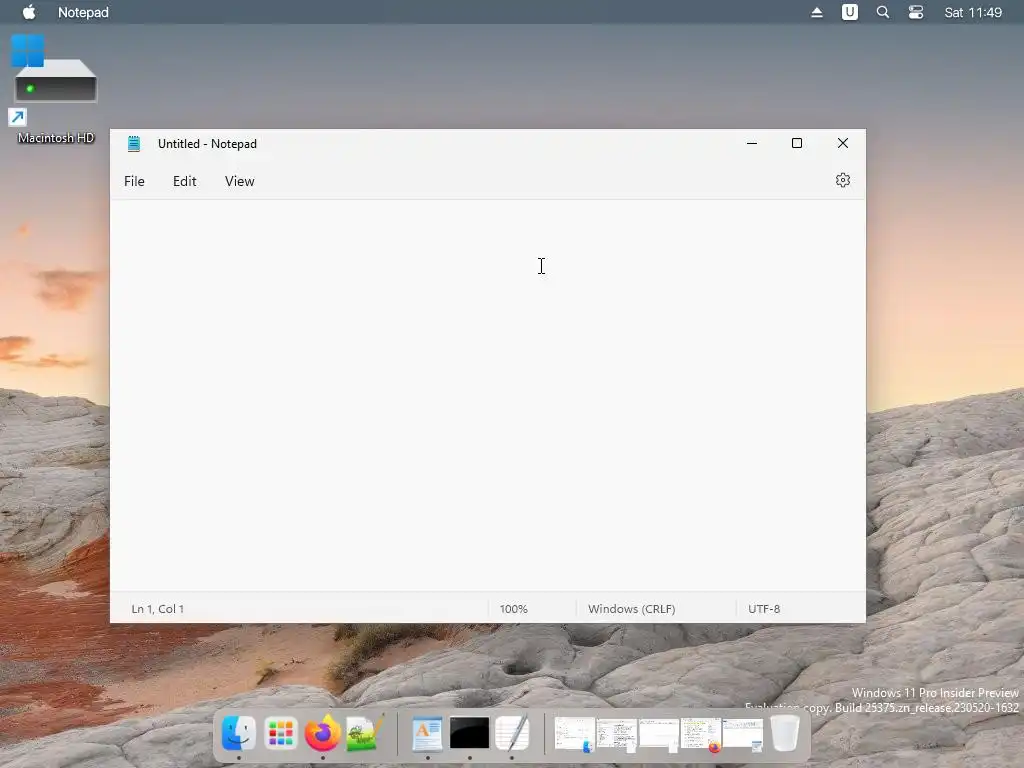The image size is (1024, 768).
Task: Click inside the Notepad text editing area
Action: [x=487, y=395]
